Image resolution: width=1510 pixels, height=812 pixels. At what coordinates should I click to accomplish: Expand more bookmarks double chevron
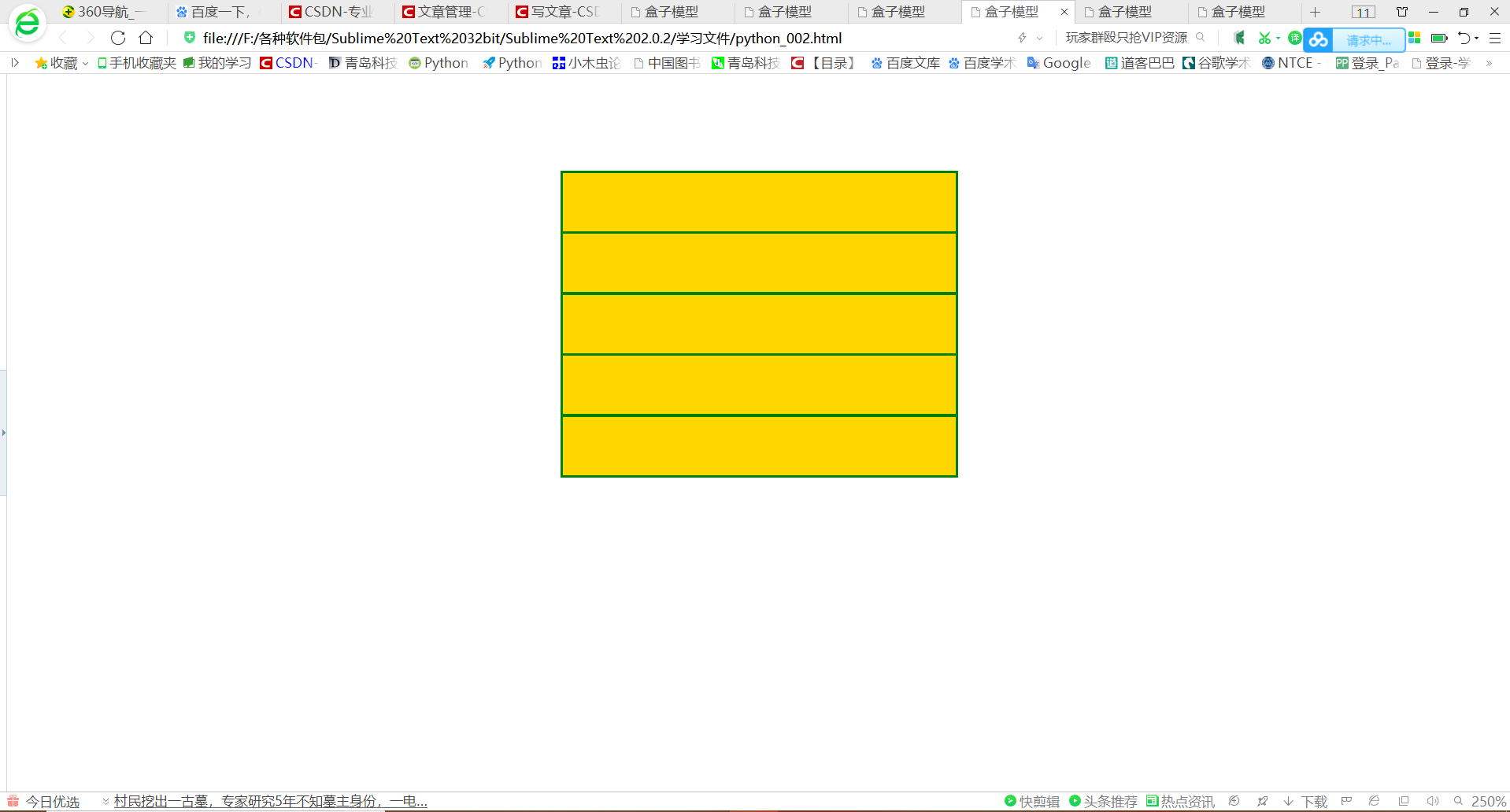pos(1490,63)
